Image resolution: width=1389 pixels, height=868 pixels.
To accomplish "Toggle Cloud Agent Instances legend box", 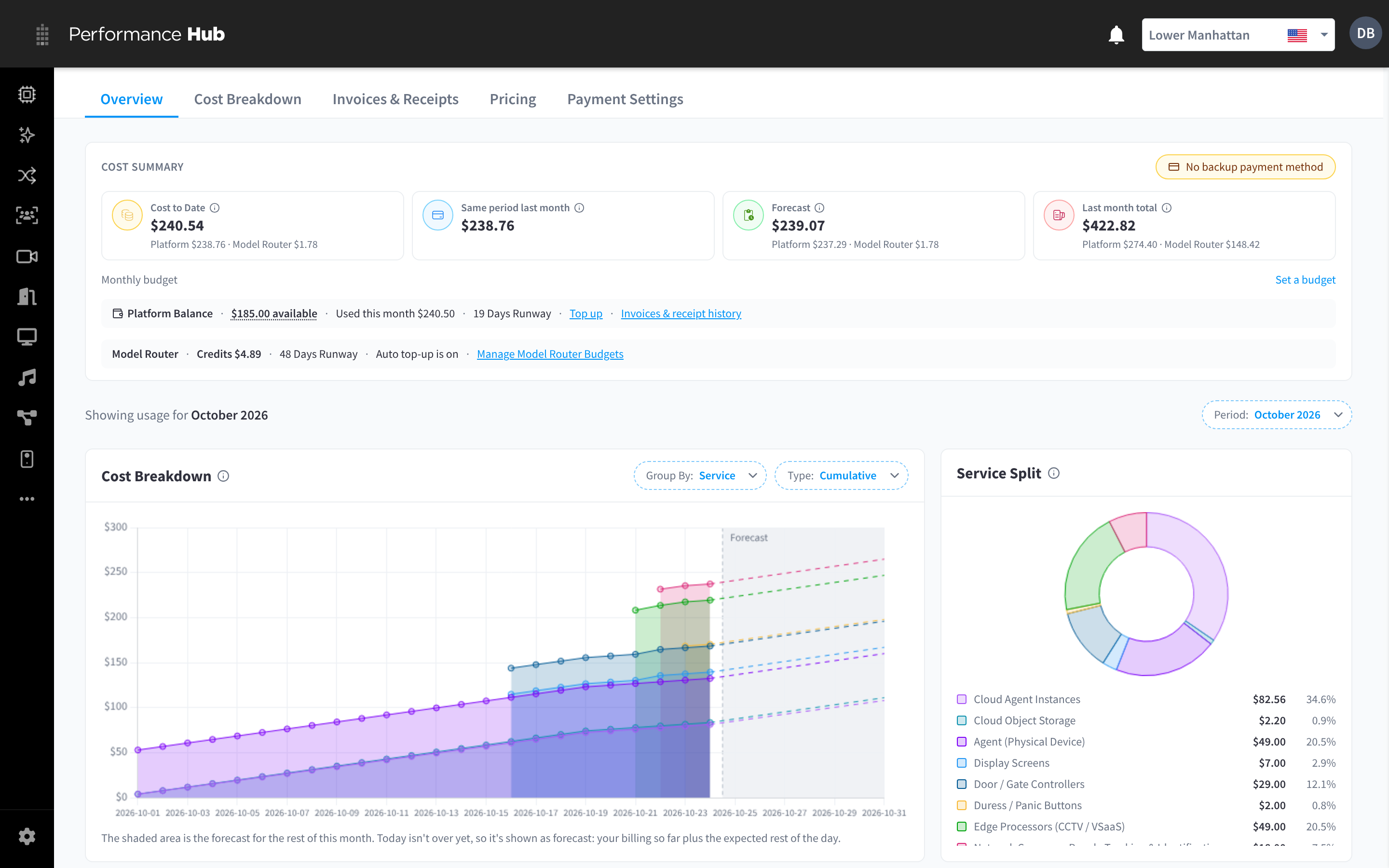I will click(x=962, y=699).
